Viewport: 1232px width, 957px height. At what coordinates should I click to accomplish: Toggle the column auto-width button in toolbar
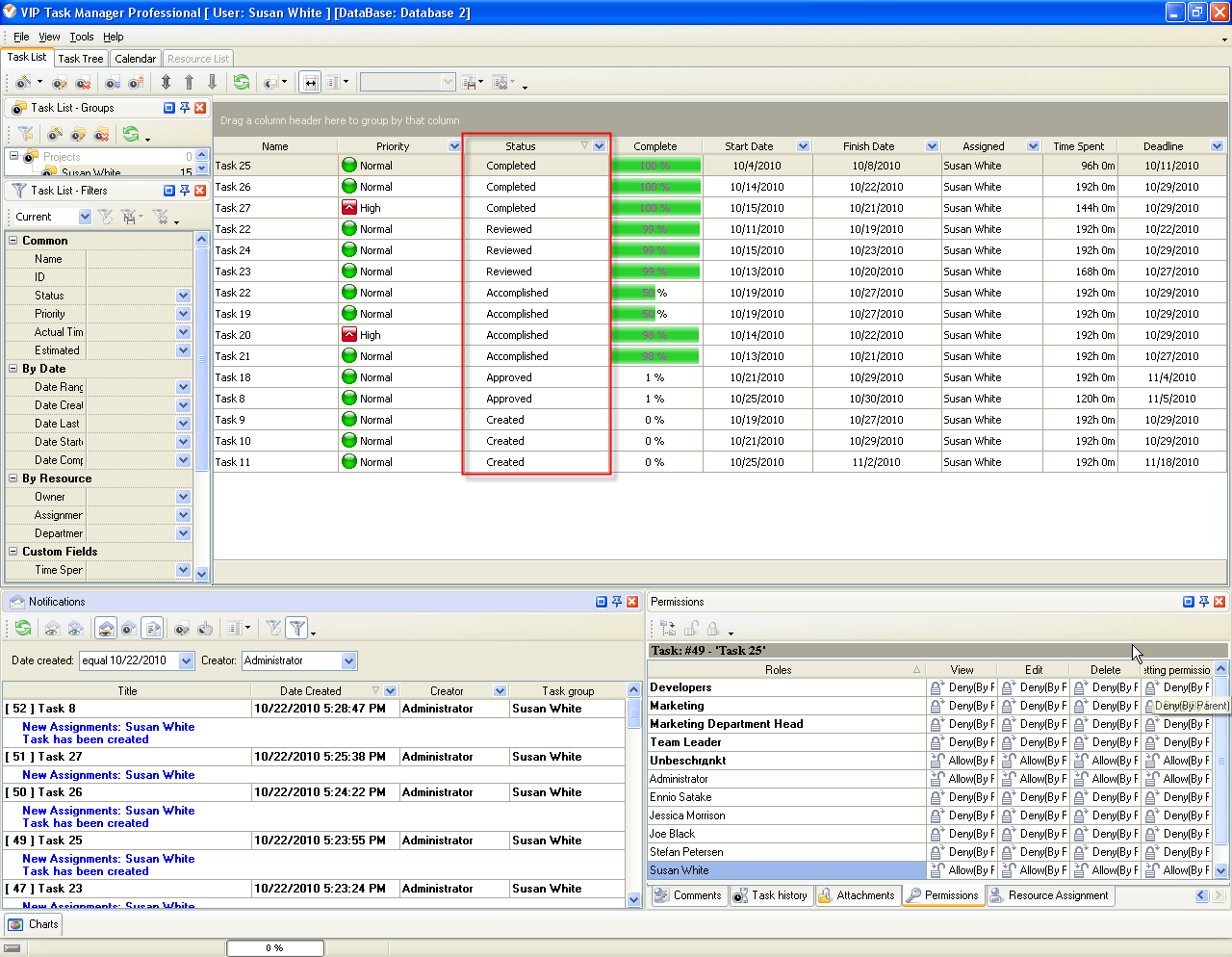pyautogui.click(x=310, y=83)
